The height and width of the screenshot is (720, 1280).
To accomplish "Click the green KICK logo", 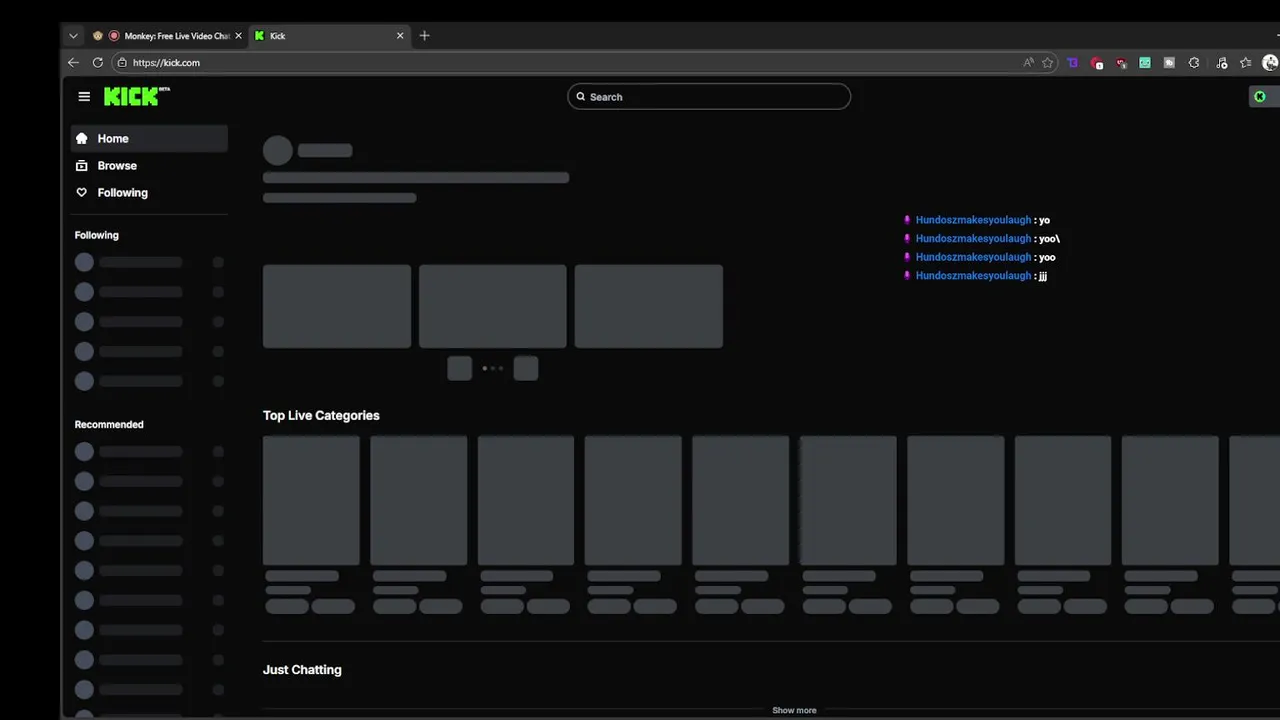I will pyautogui.click(x=137, y=96).
